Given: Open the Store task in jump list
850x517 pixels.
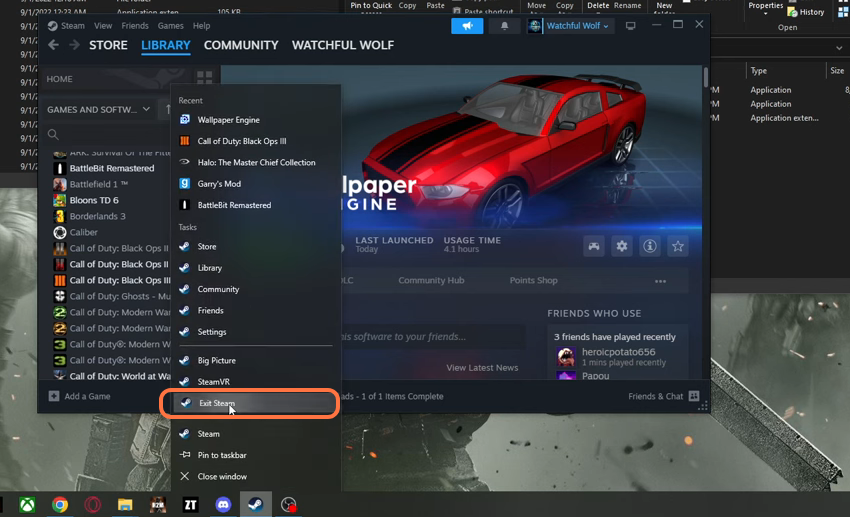Looking at the screenshot, I should pyautogui.click(x=256, y=247).
